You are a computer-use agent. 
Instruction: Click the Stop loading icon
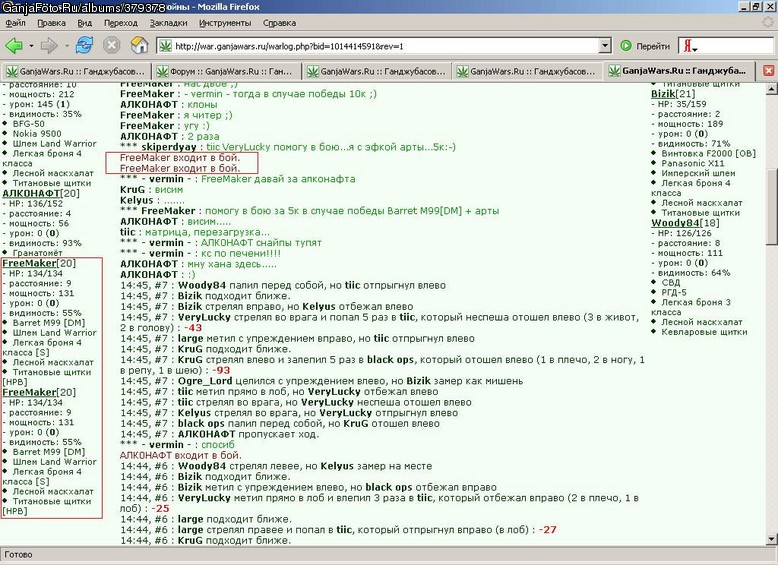(x=112, y=46)
